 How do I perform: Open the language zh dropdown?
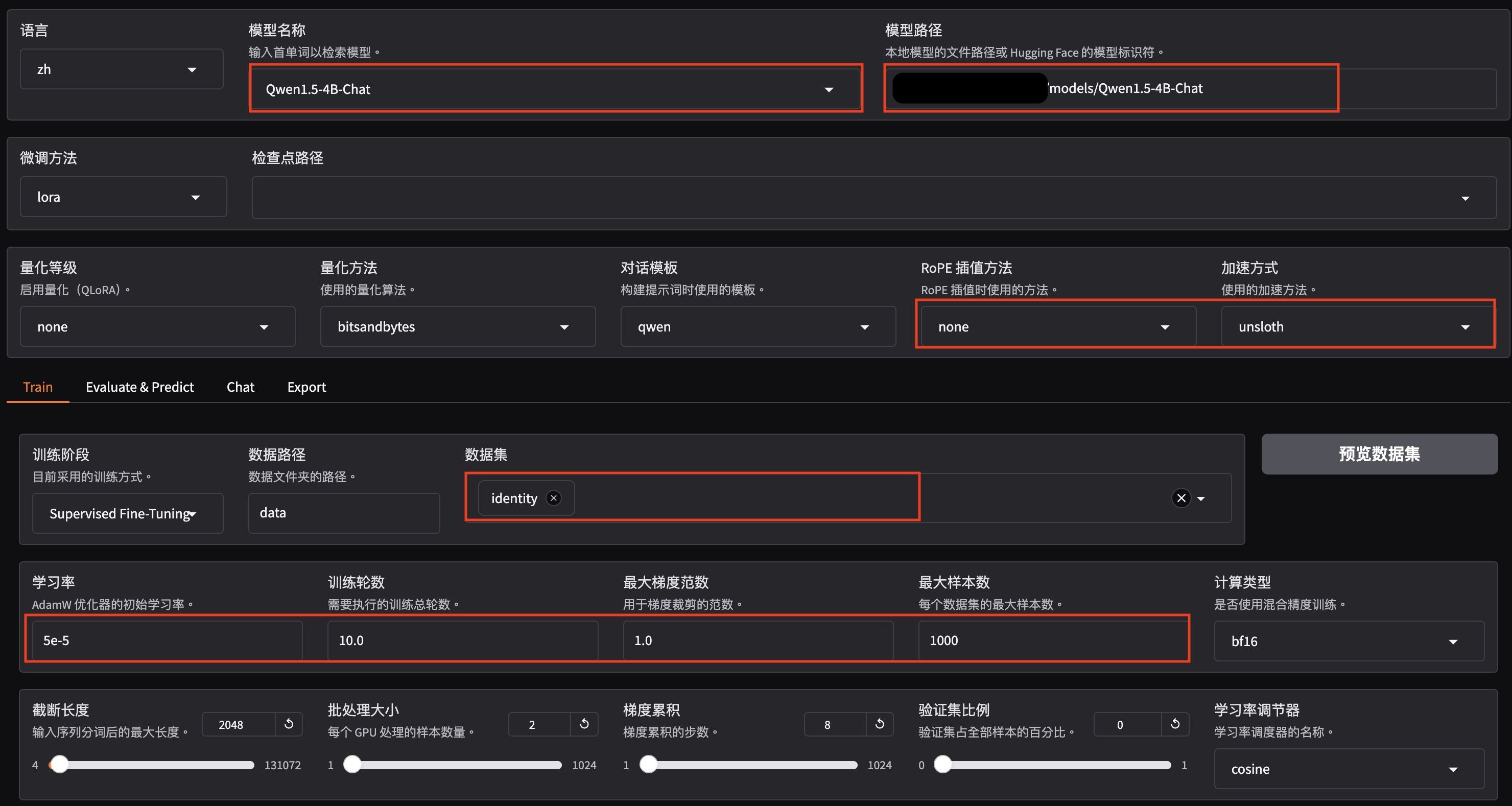click(x=192, y=70)
